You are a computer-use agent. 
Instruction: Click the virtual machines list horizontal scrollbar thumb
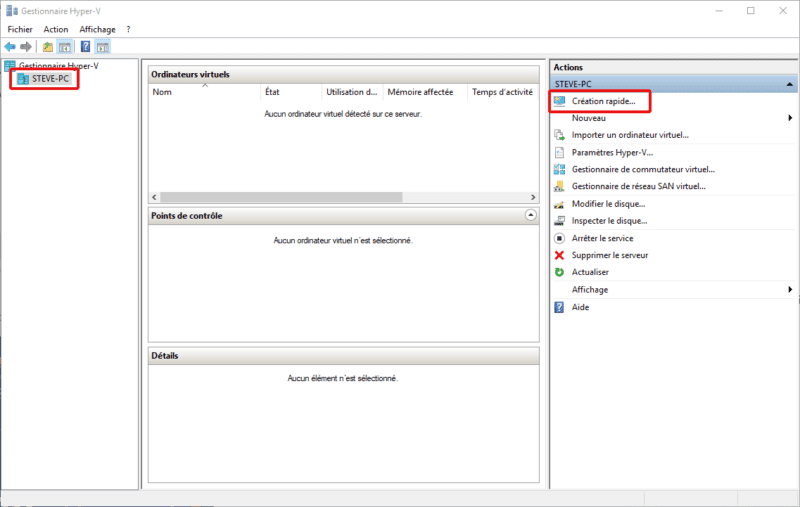pyautogui.click(x=281, y=197)
